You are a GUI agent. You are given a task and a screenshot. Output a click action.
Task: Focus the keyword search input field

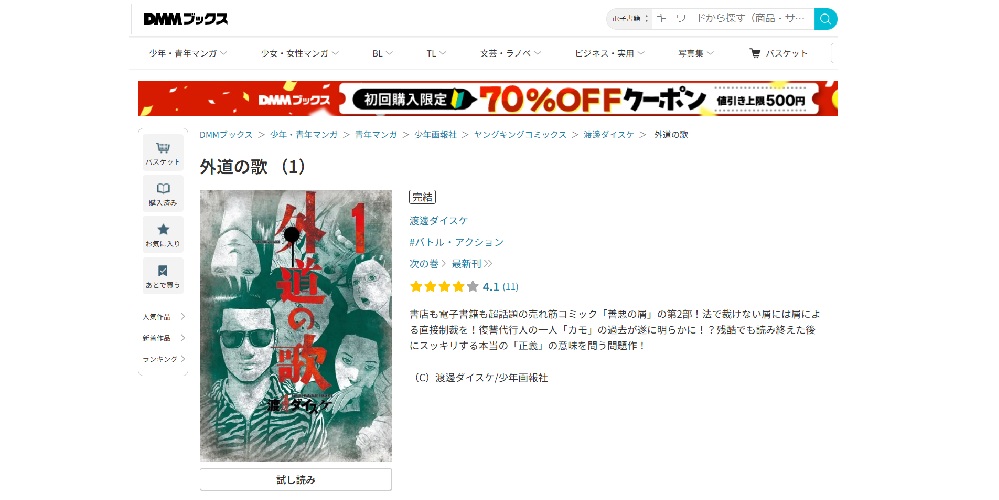(732, 19)
